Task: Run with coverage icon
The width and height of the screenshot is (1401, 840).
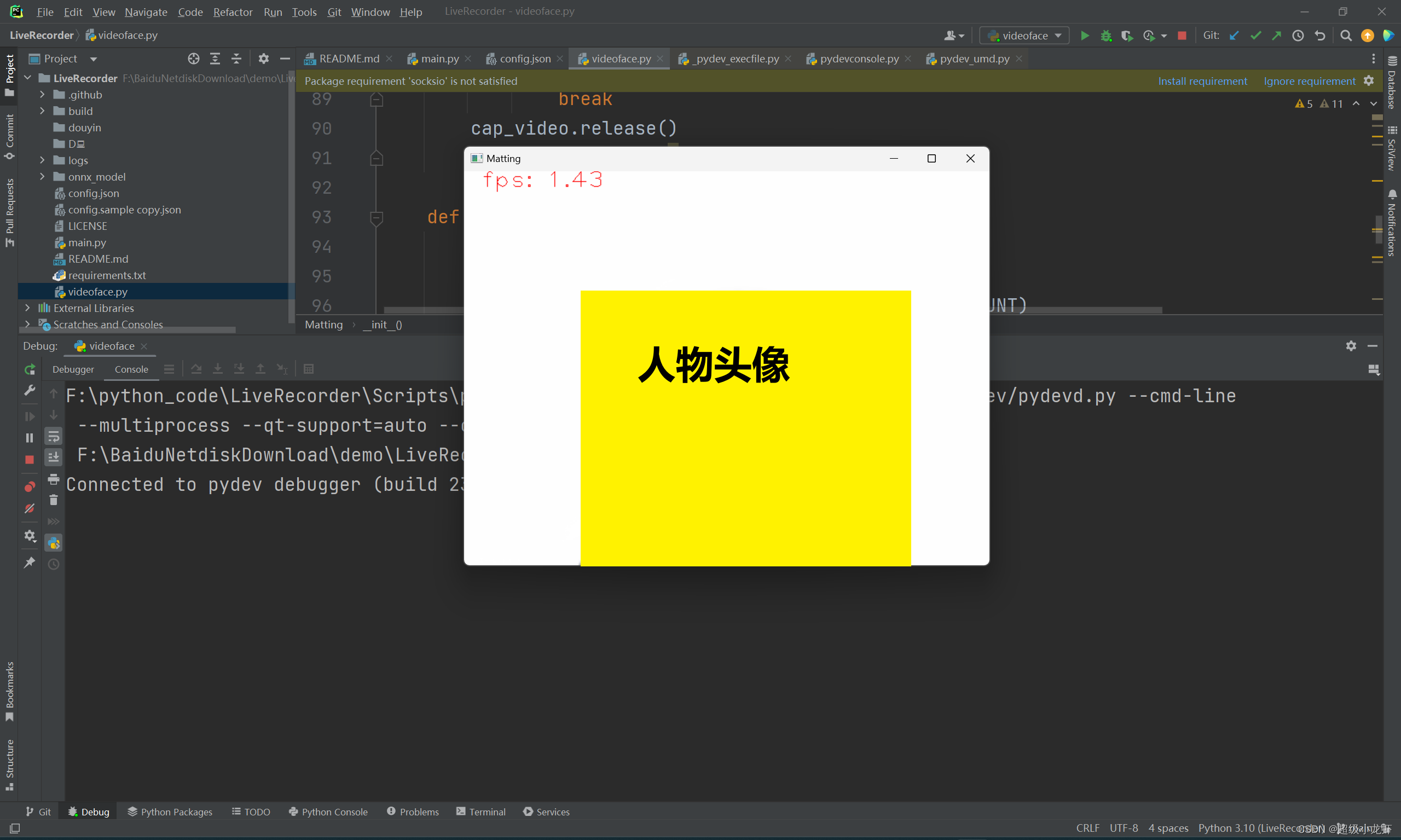Action: click(1127, 36)
